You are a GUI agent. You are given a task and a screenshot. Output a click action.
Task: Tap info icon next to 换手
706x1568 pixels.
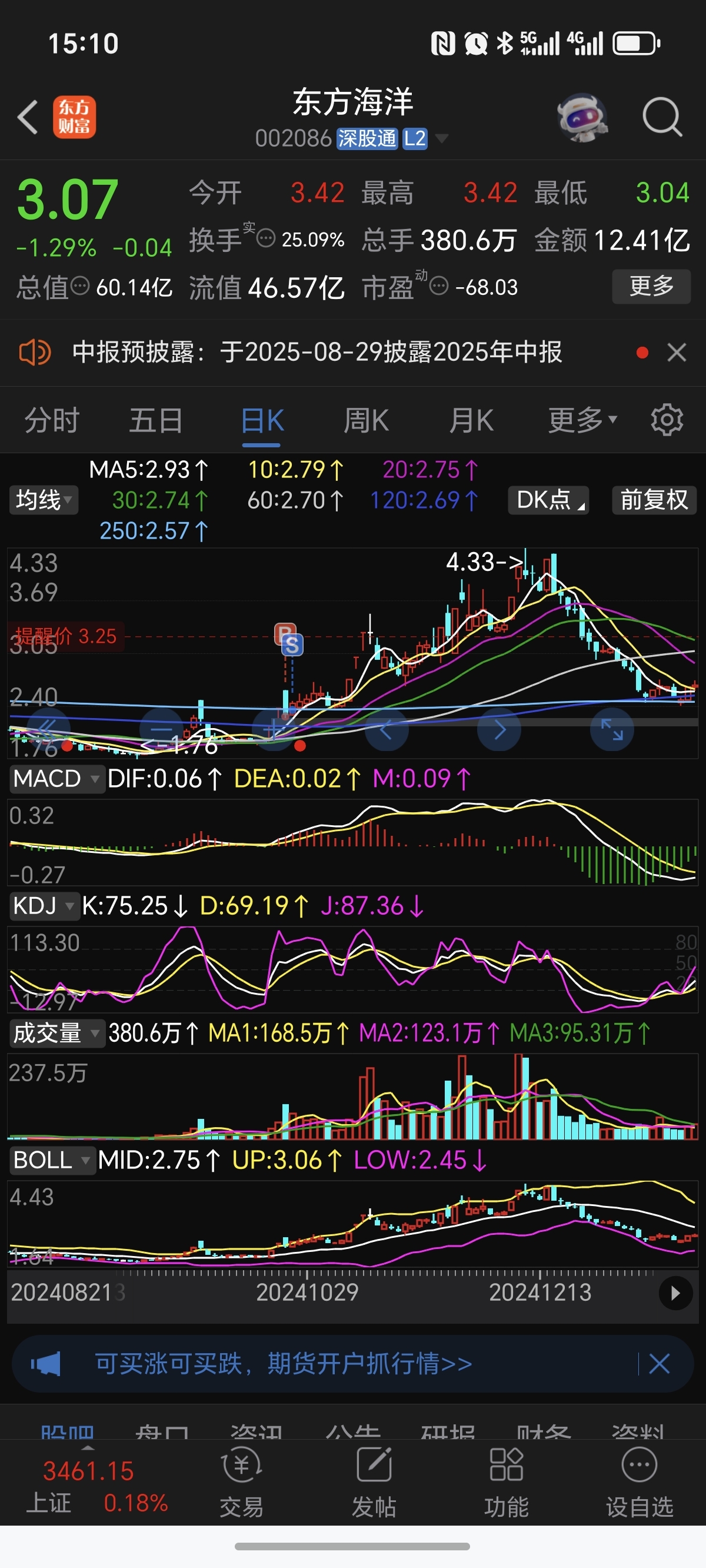(266, 238)
